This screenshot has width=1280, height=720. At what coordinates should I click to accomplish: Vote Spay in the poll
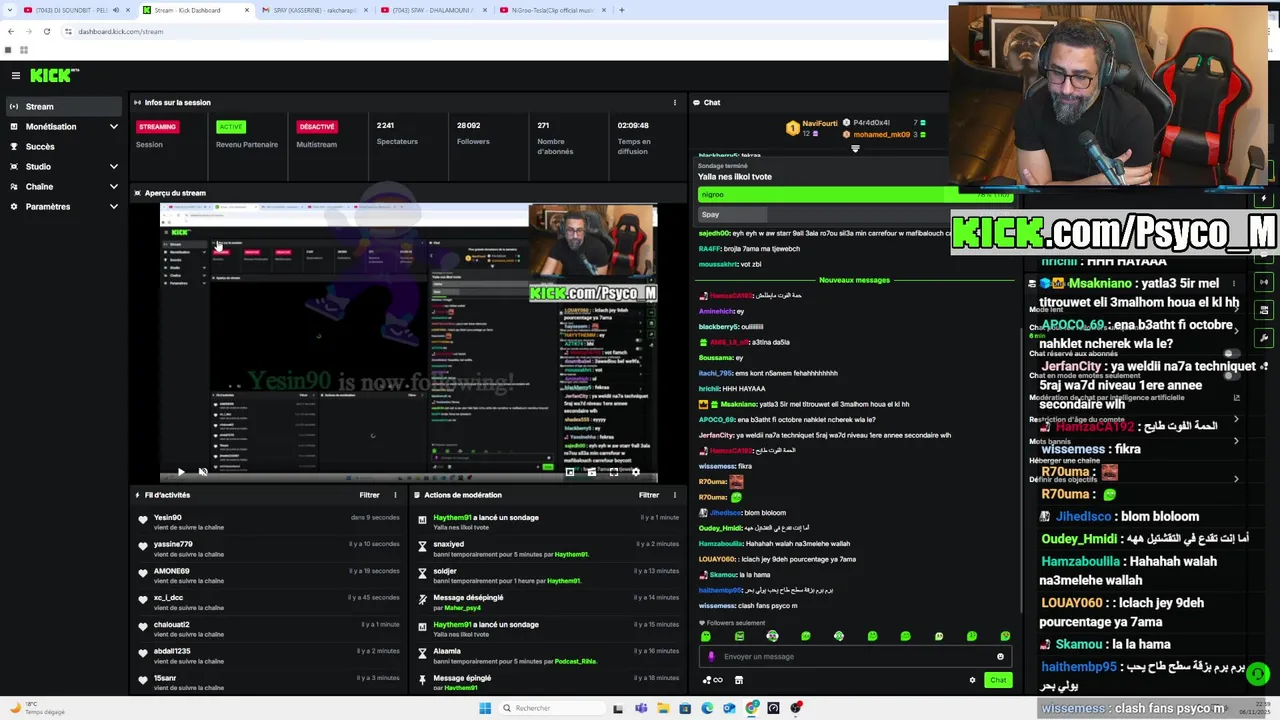click(855, 214)
